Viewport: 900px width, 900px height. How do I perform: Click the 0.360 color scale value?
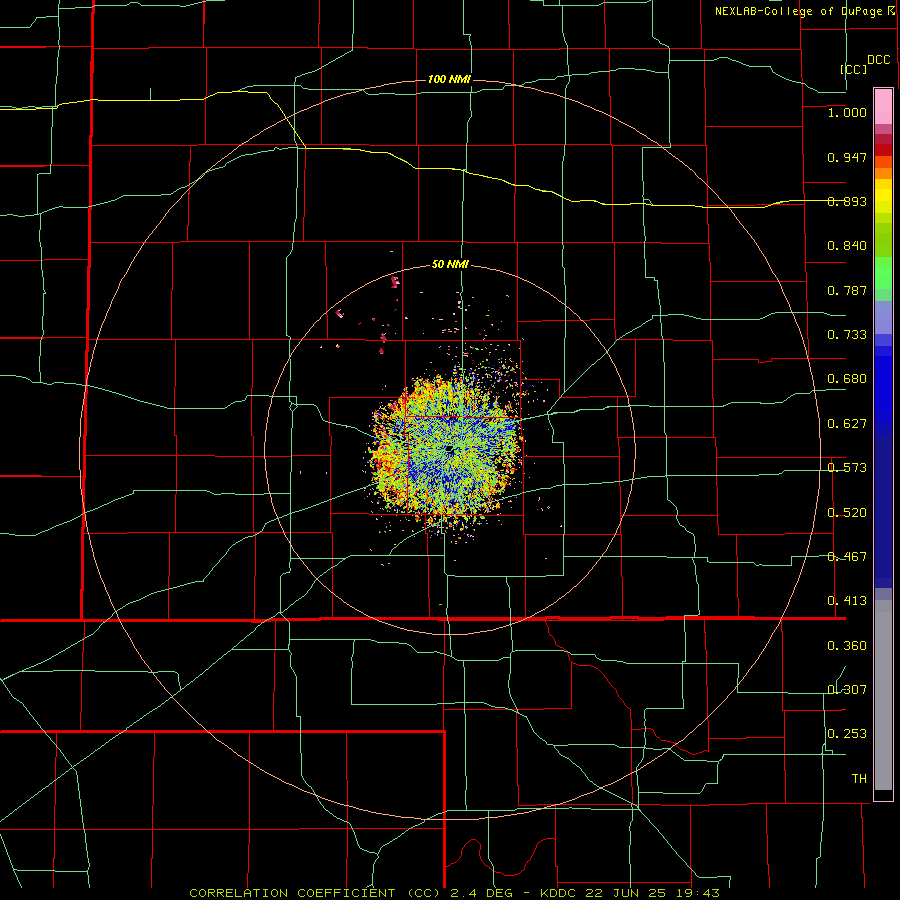[x=847, y=646]
